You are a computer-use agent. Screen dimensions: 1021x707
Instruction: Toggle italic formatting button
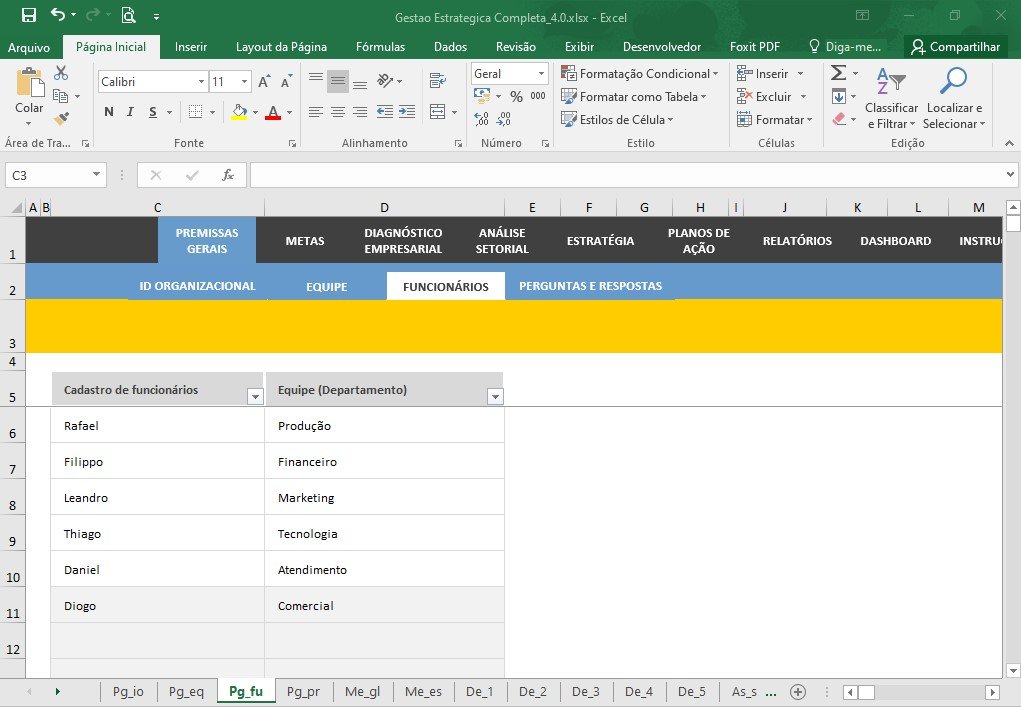130,112
